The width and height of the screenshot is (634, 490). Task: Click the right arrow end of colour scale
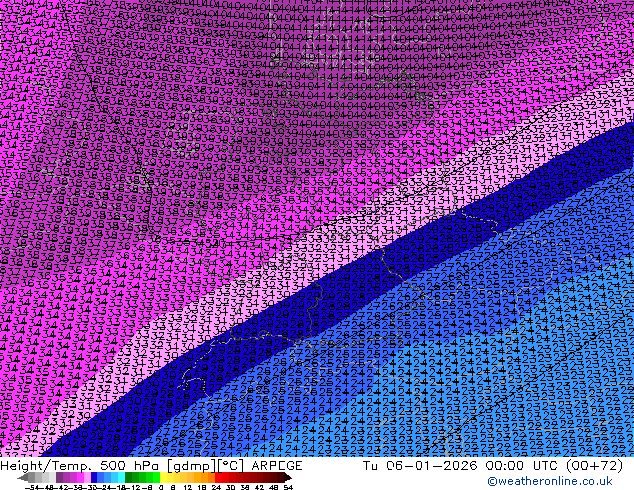[x=287, y=477]
